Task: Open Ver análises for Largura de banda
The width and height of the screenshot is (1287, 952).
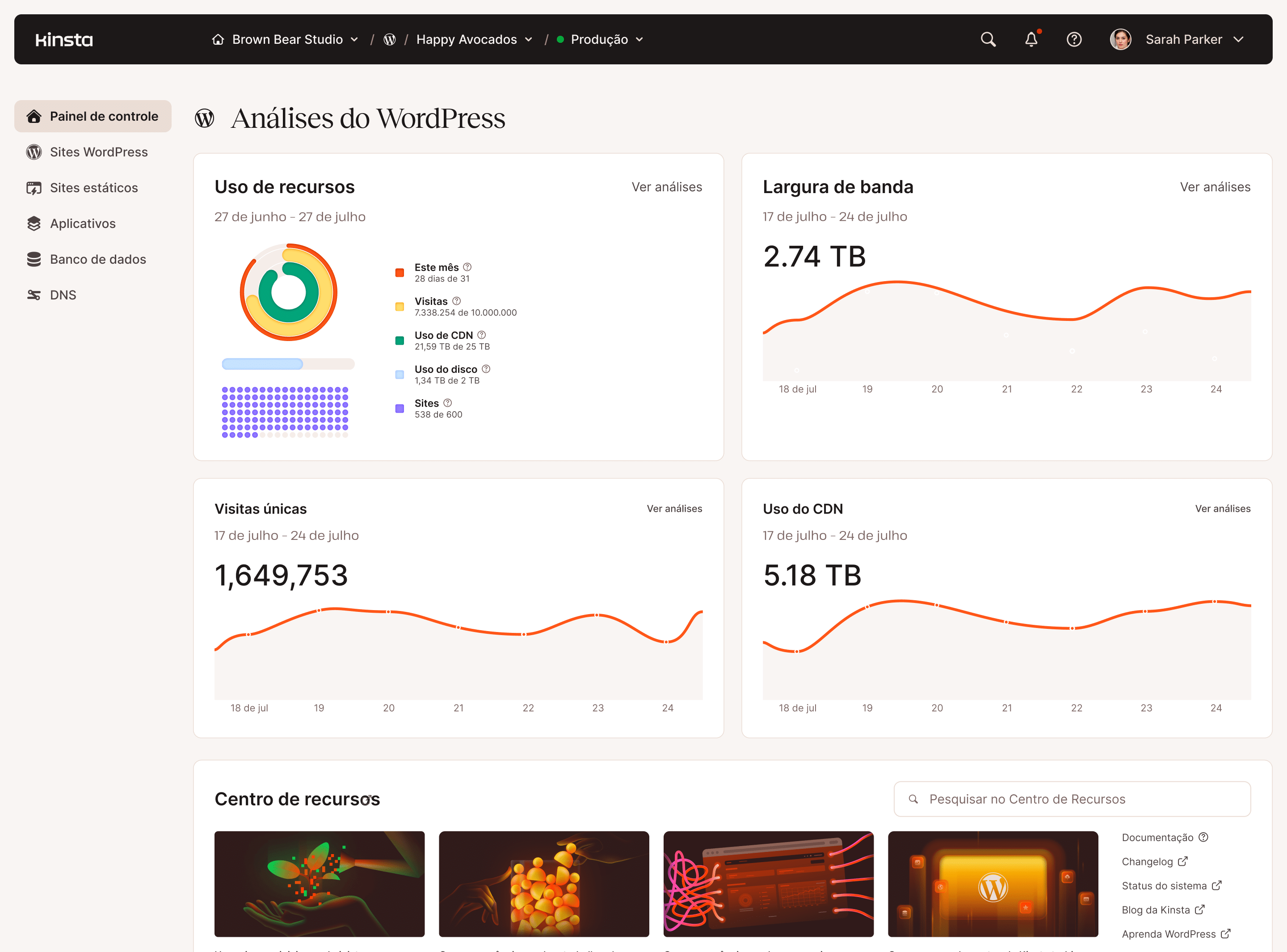Action: click(1215, 187)
